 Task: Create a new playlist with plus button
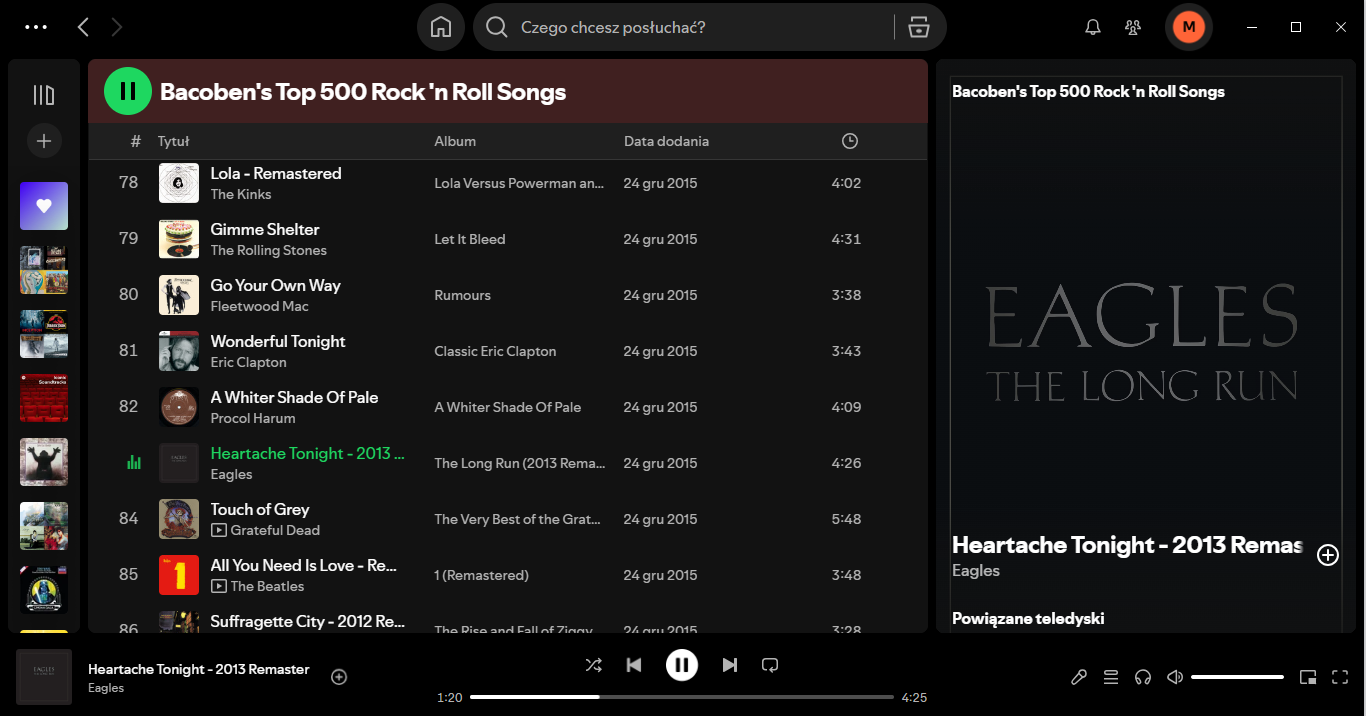[44, 141]
